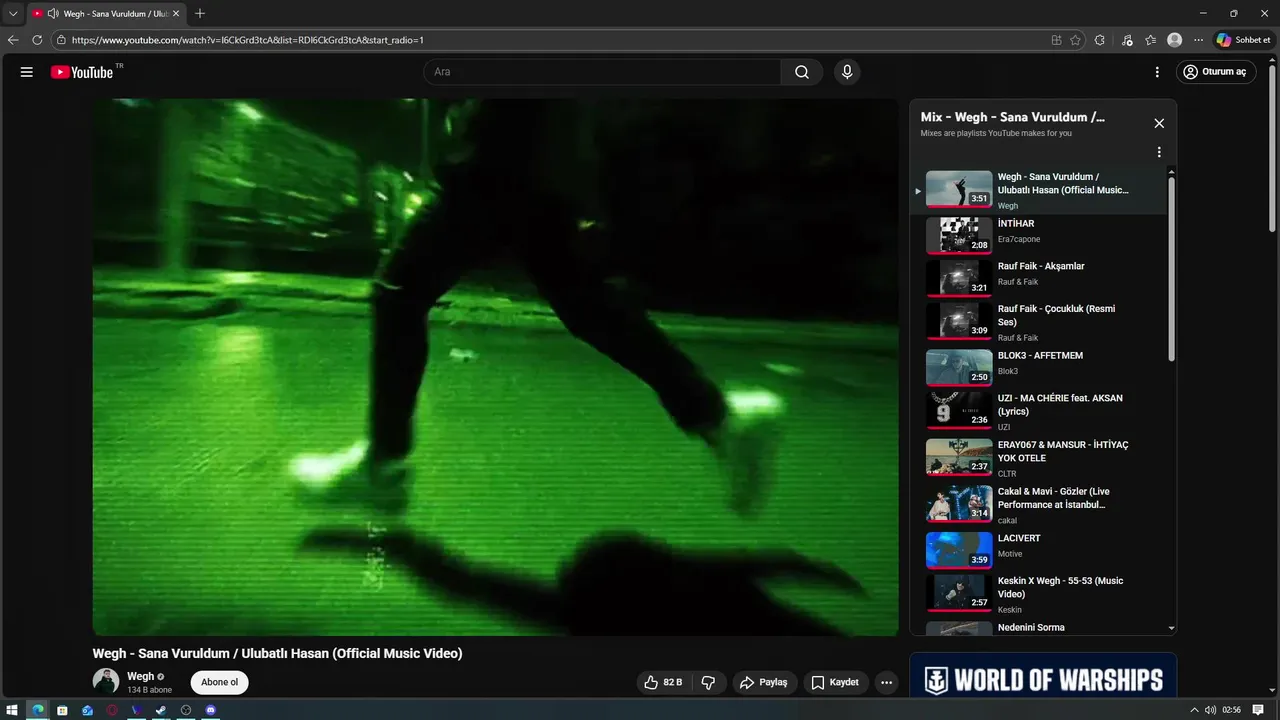Image resolution: width=1280 pixels, height=720 pixels.
Task: Open YouTube settings three-dot menu in header
Action: [x=1157, y=72]
